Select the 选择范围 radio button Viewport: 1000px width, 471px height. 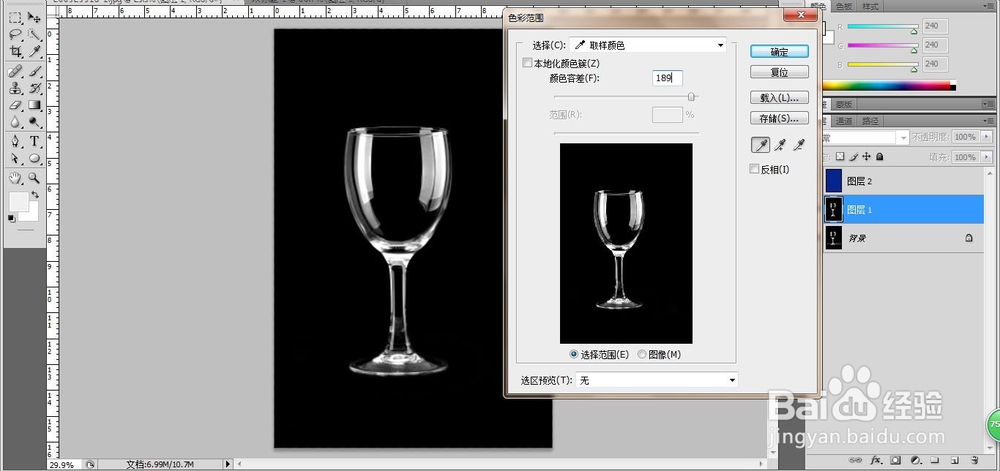pos(574,354)
